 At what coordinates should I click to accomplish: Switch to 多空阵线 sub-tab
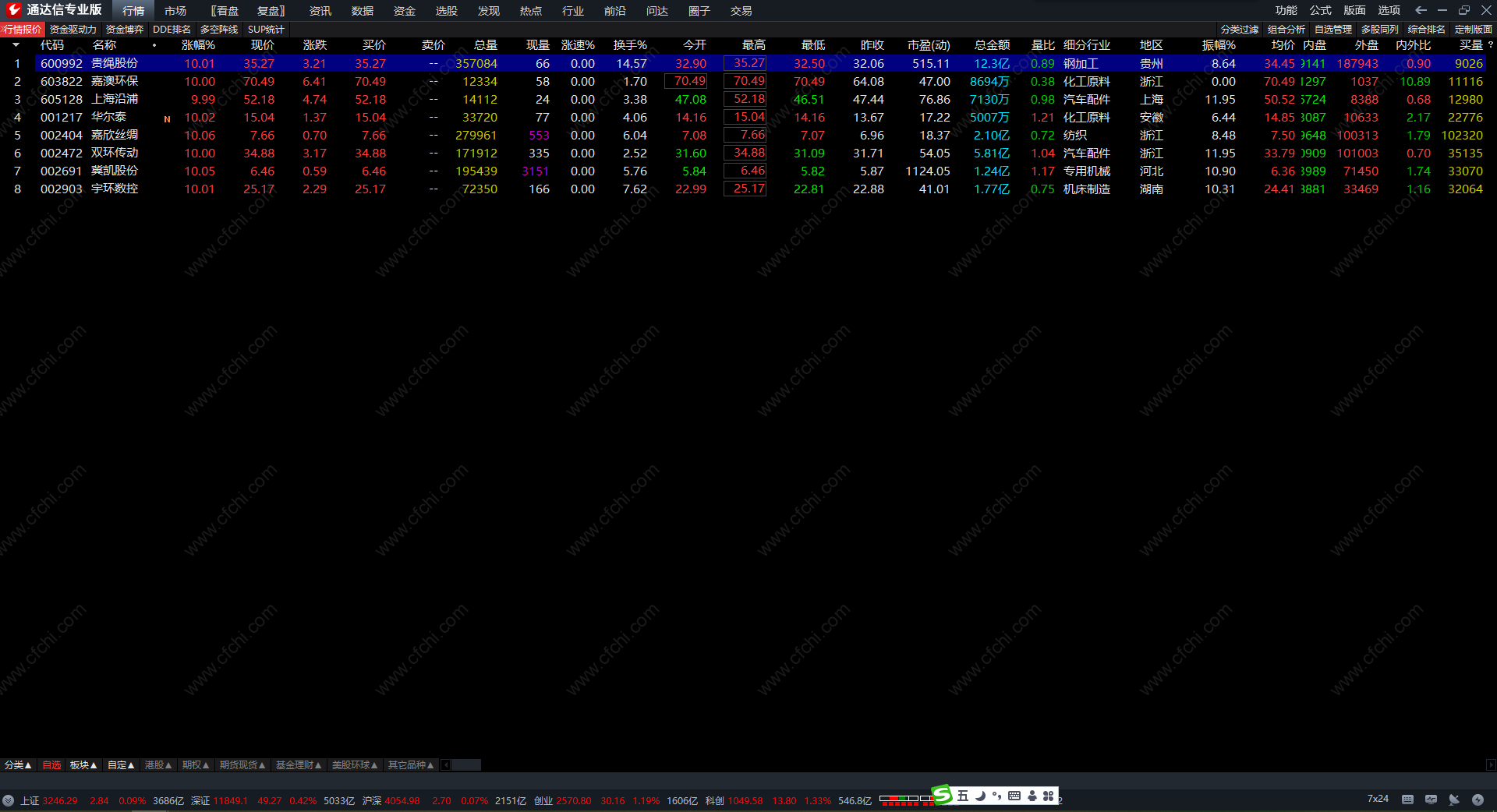coord(219,30)
